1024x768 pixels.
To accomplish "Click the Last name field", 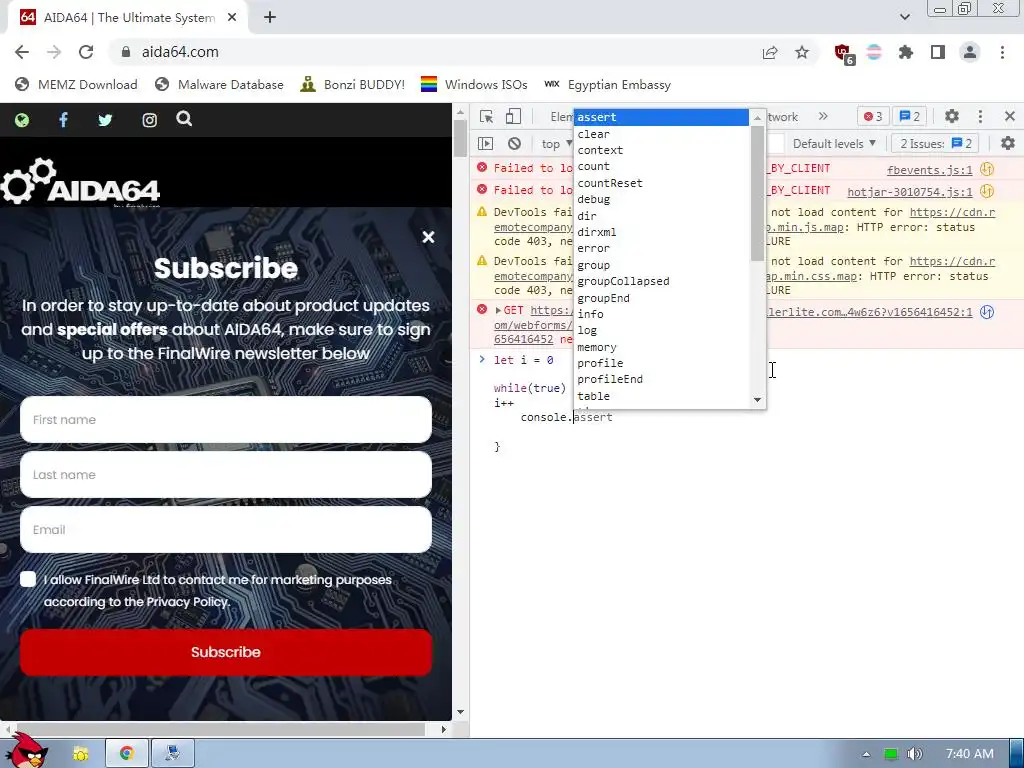I will [x=226, y=475].
